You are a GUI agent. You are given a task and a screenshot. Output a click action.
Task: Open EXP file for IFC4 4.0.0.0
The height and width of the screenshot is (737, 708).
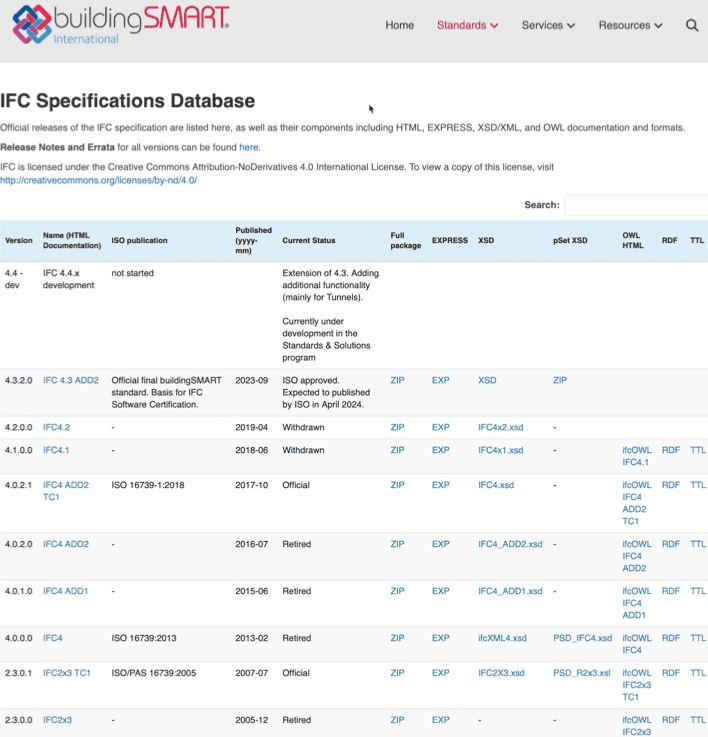441,638
